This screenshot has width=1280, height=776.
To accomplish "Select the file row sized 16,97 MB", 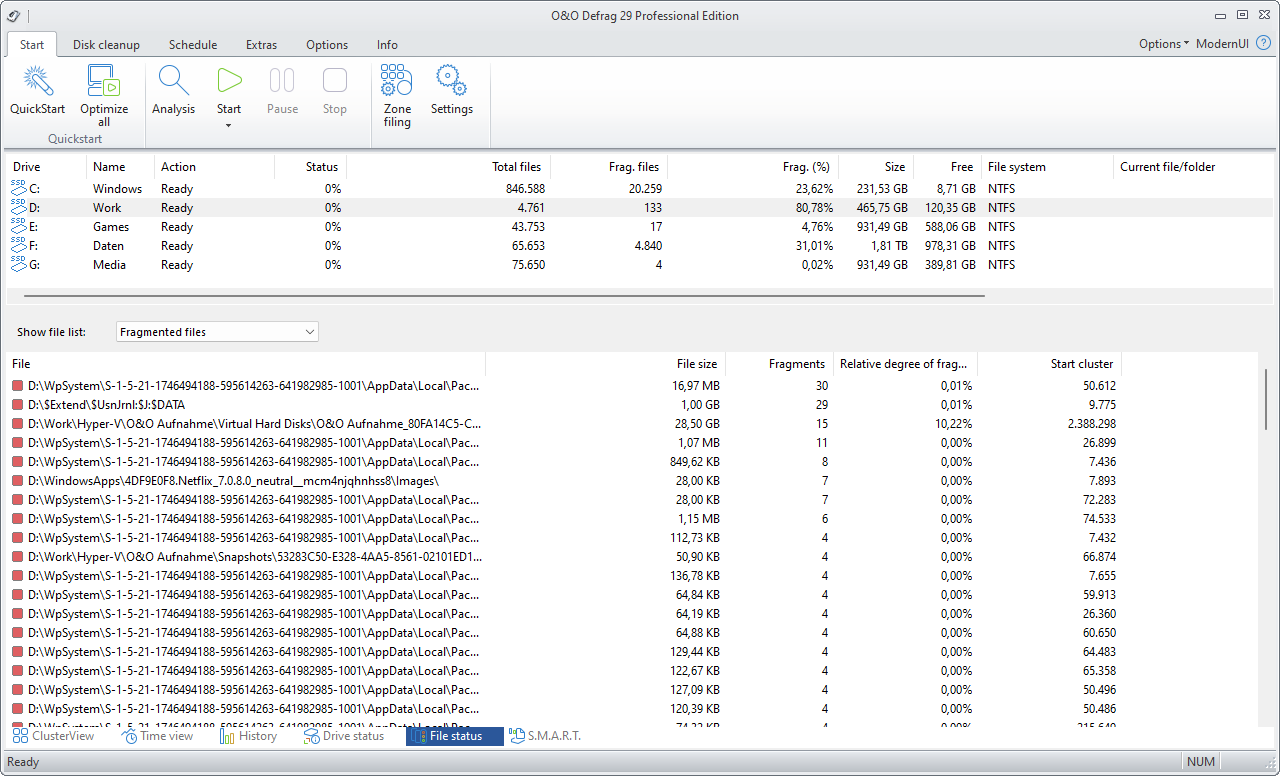I will coord(565,386).
